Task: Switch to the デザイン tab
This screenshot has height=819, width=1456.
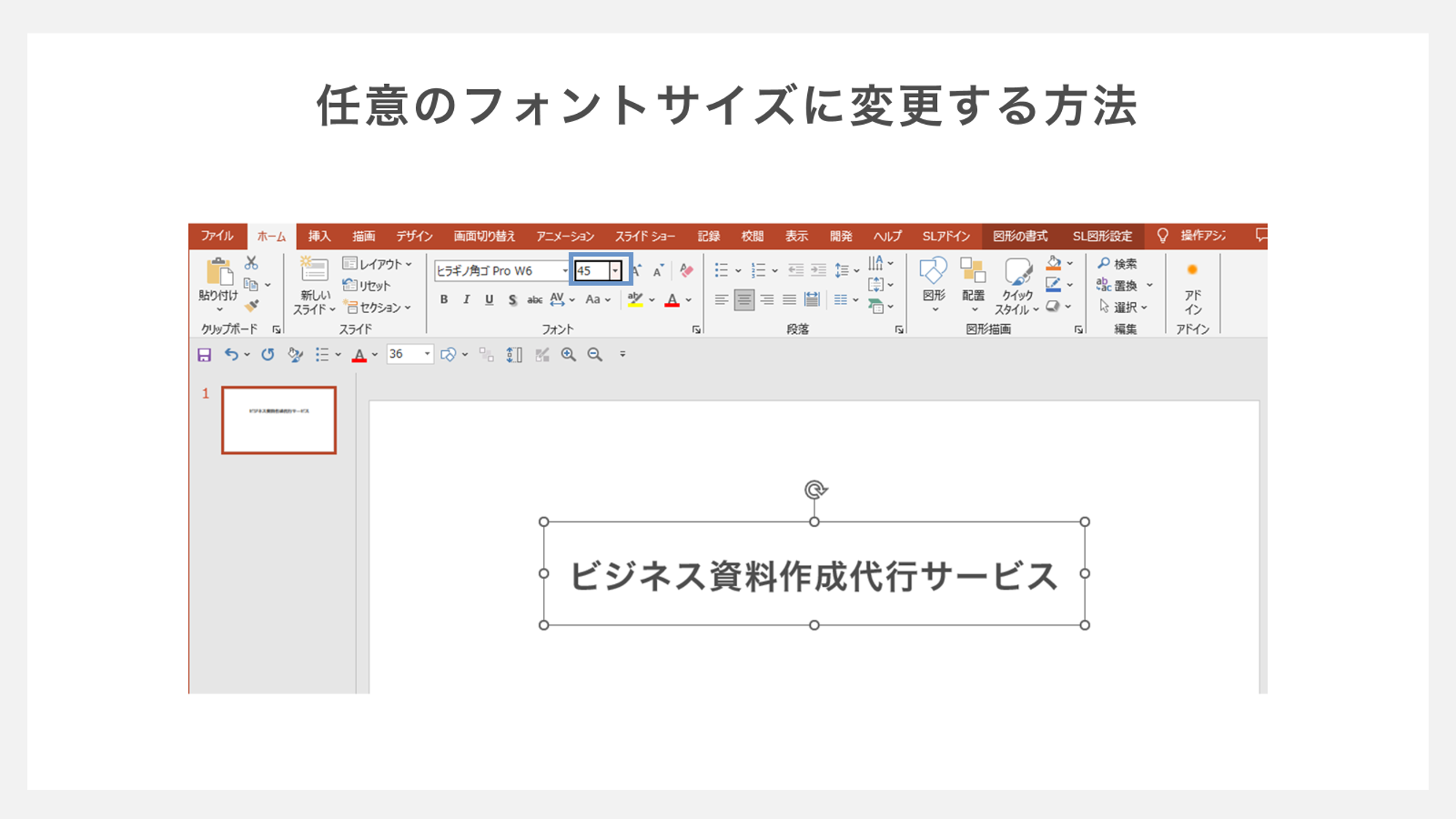Action: [x=415, y=236]
